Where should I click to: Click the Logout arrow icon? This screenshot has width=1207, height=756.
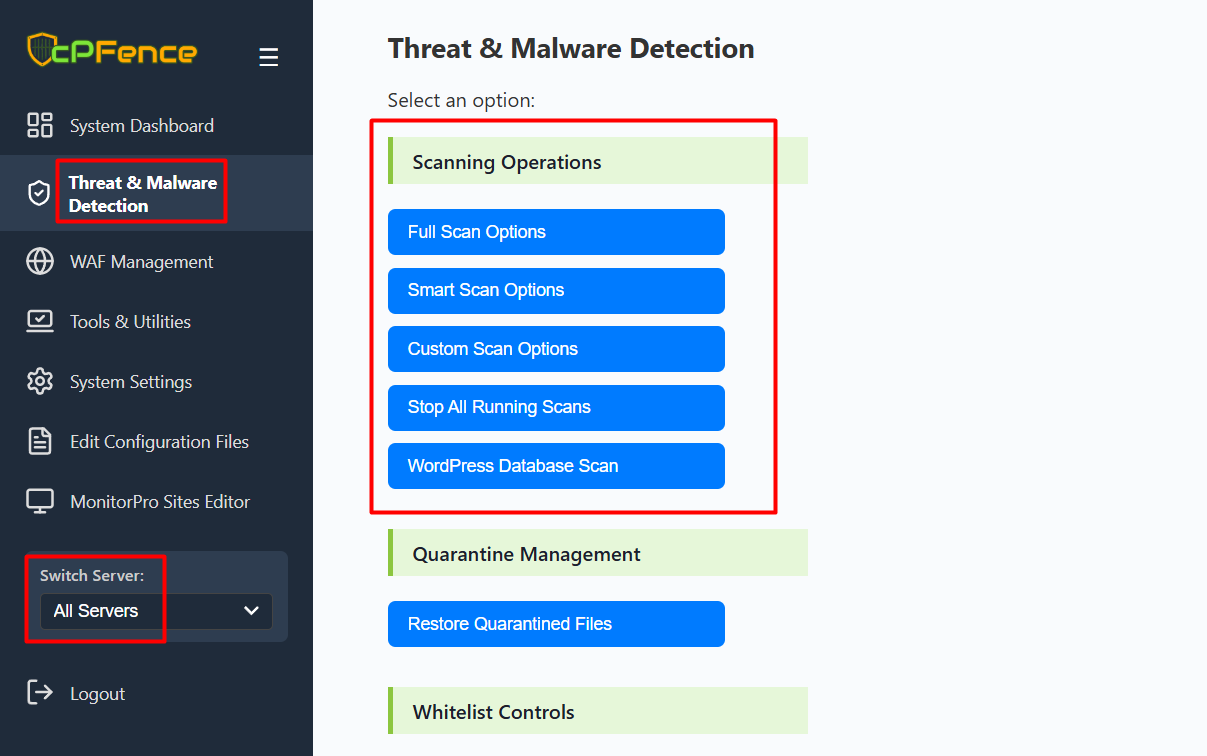40,692
